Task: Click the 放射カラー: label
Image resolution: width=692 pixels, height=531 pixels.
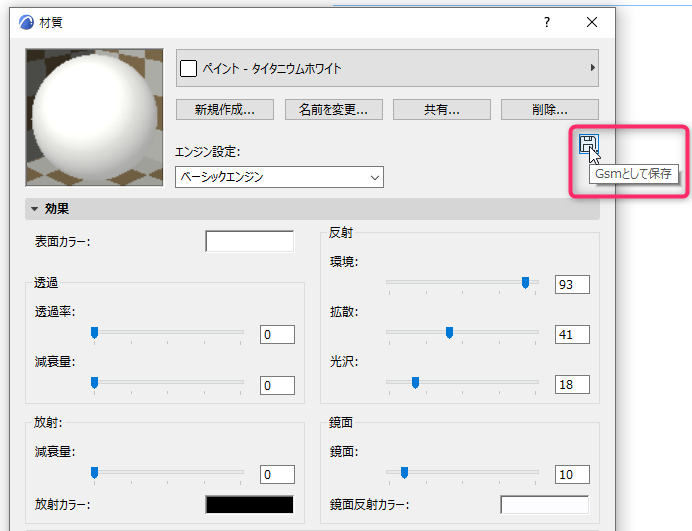Action: pyautogui.click(x=63, y=504)
